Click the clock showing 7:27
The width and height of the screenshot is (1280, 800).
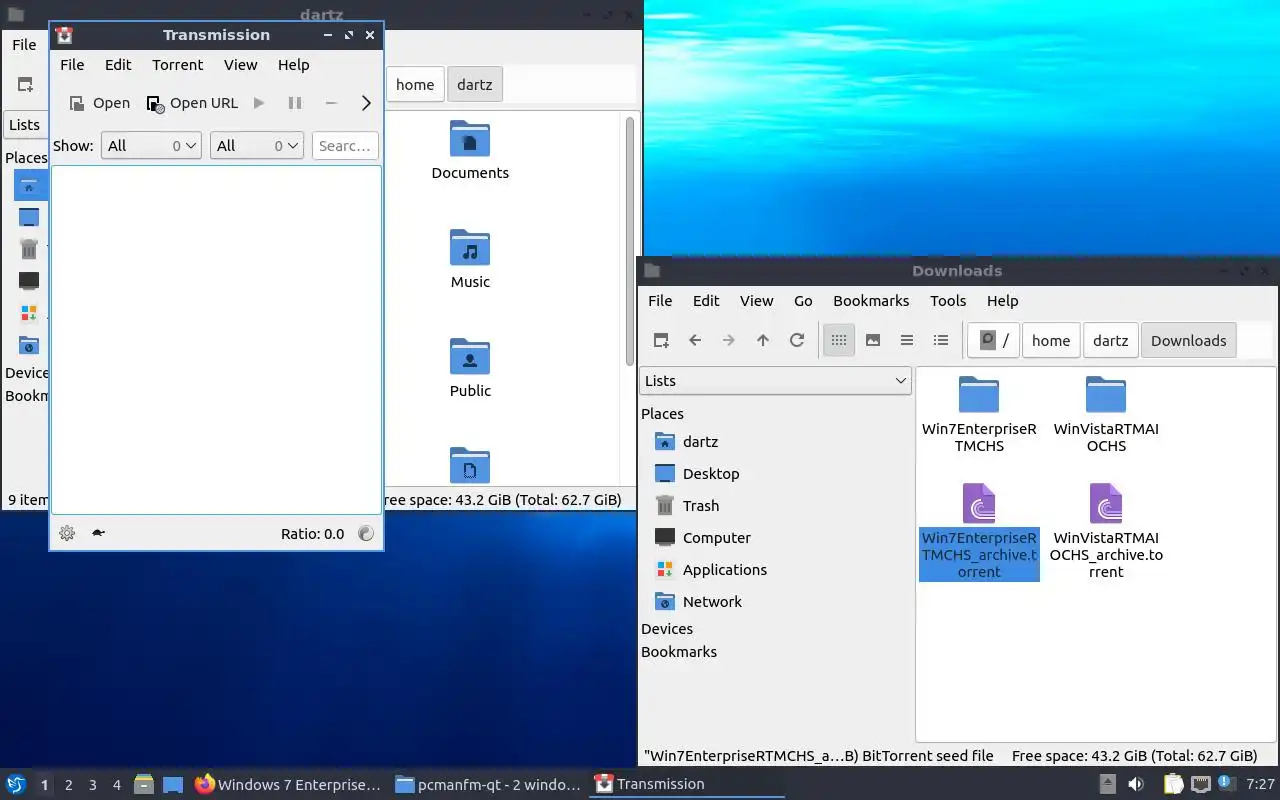coord(1260,785)
